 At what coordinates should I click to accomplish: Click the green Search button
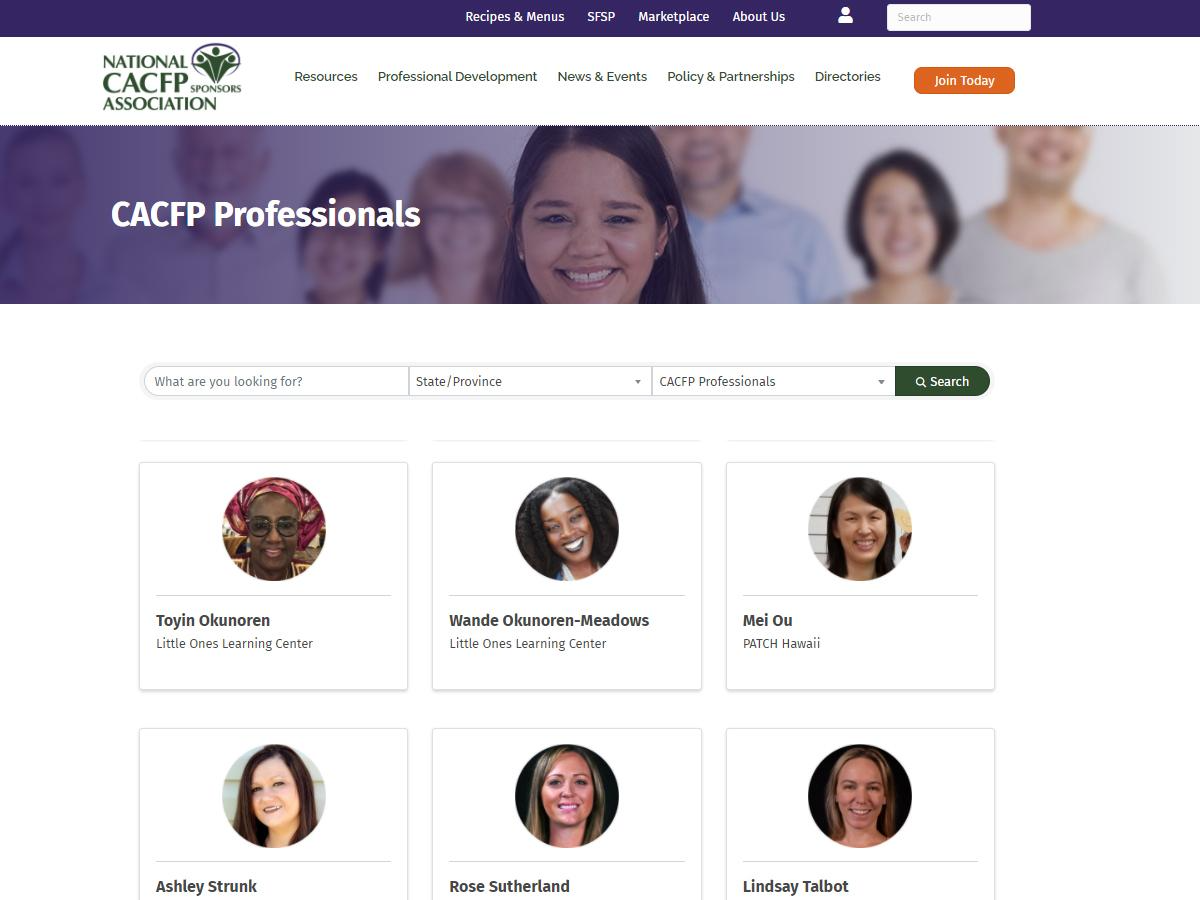(942, 381)
